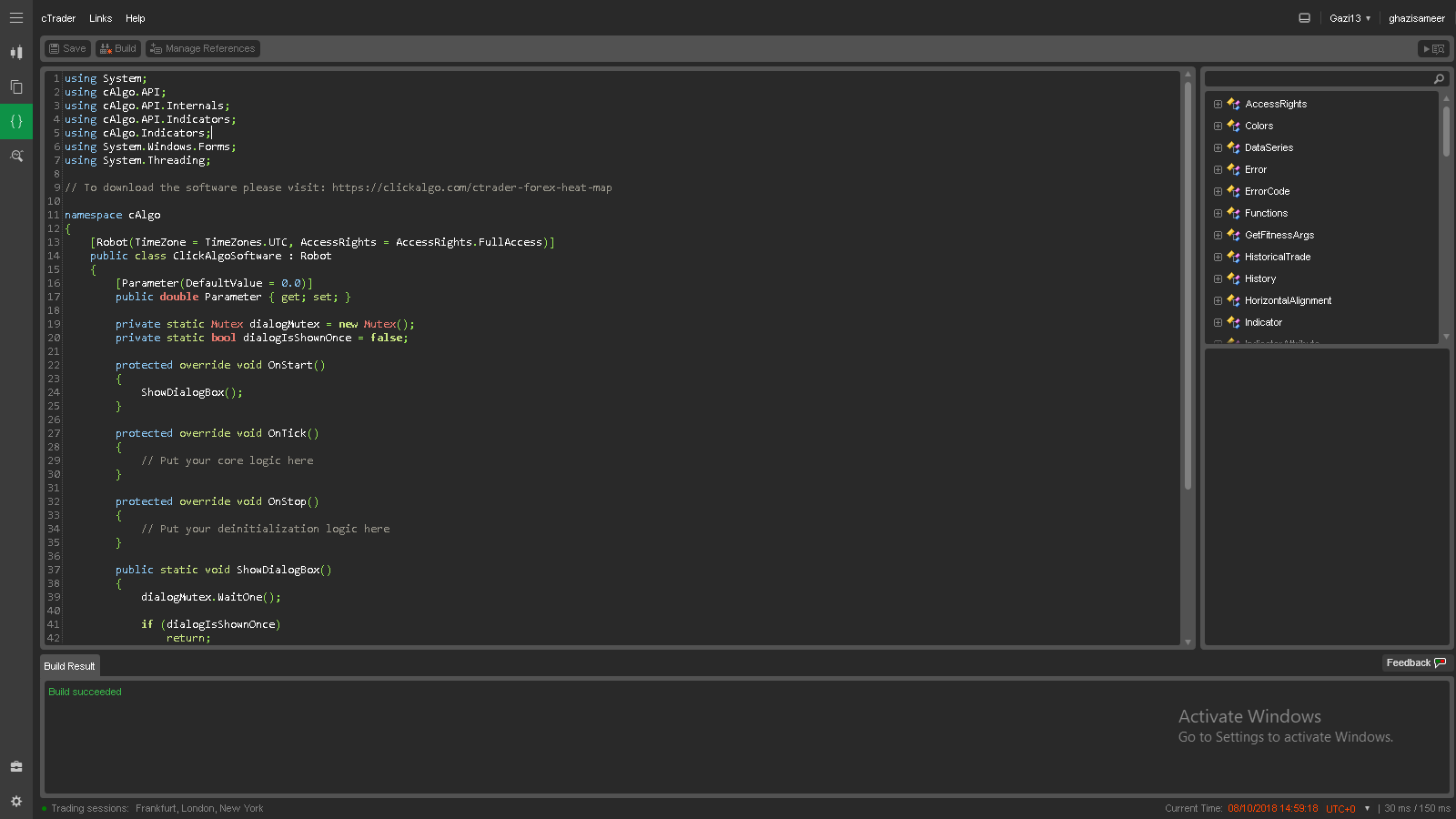The height and width of the screenshot is (819, 1456).
Task: Click the clickalgo.com URL in code comment
Action: point(471,187)
